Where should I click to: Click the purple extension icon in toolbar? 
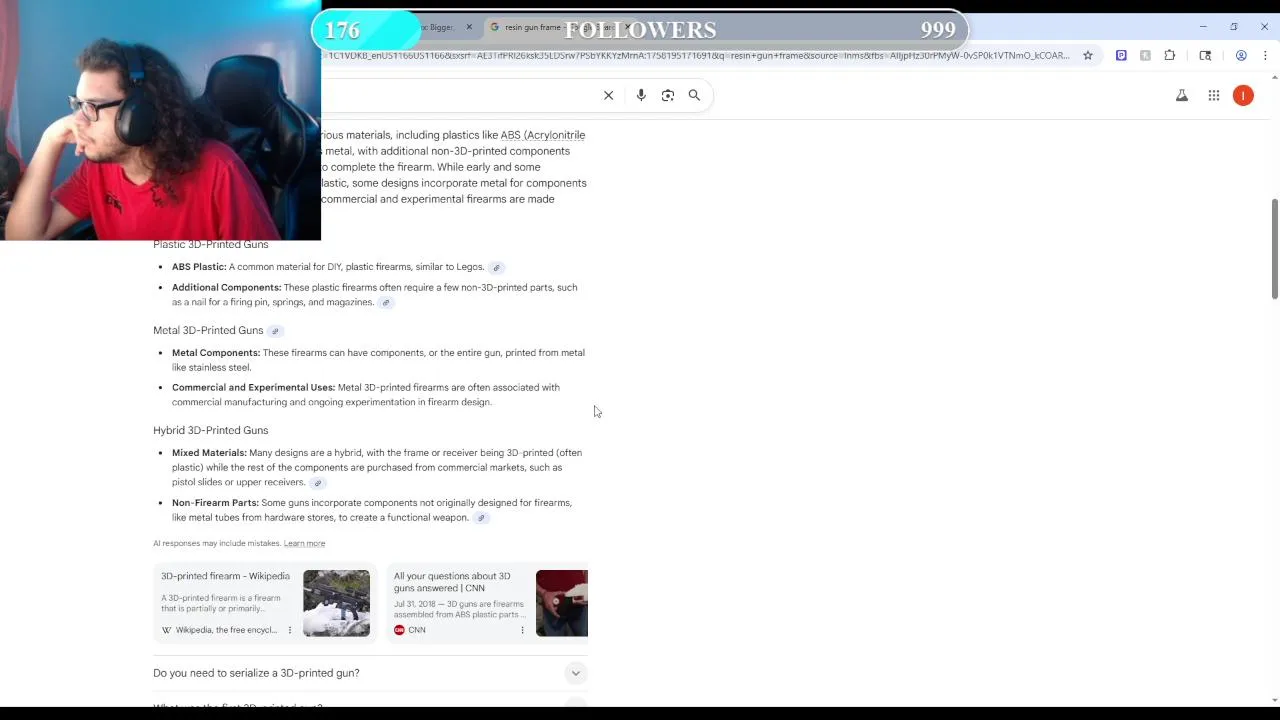(x=1121, y=55)
